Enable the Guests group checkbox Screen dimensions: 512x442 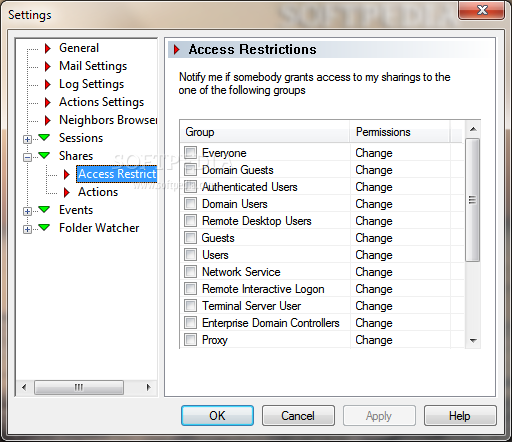190,238
